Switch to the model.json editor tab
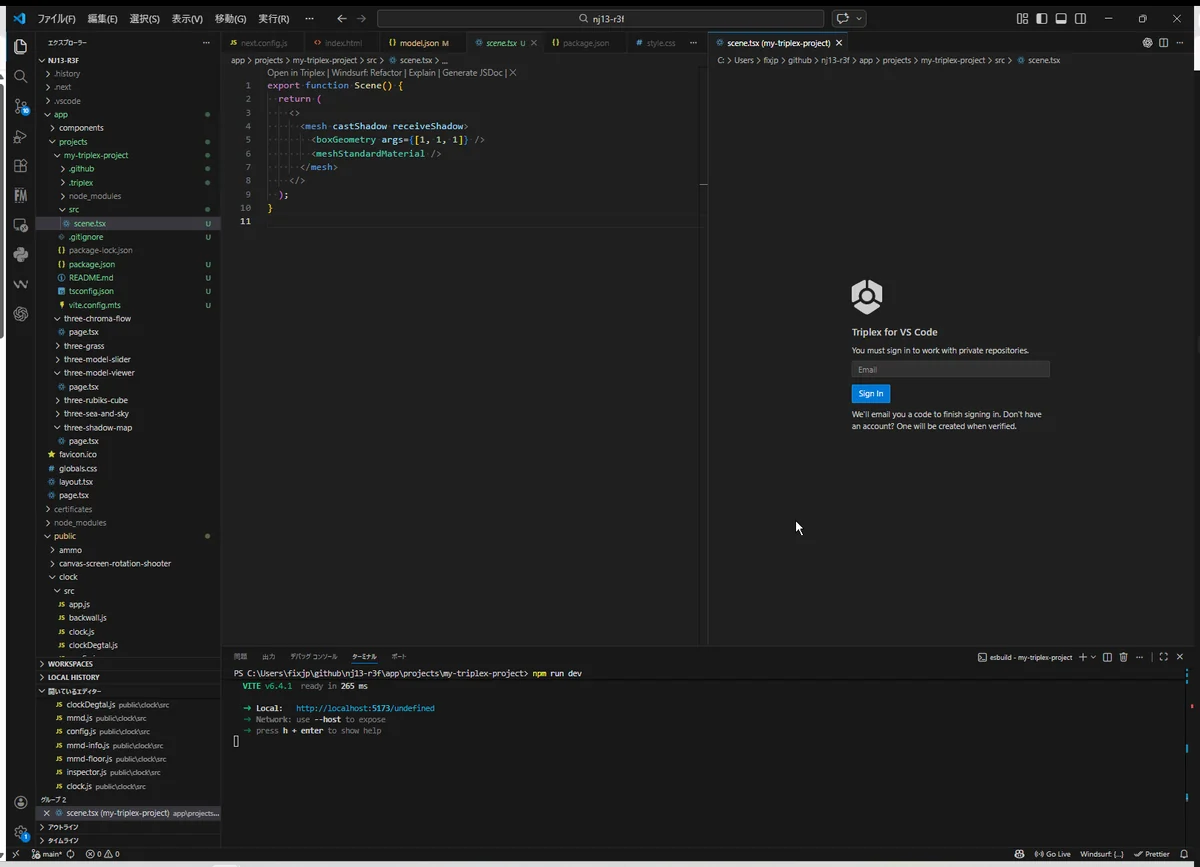Image resolution: width=1200 pixels, height=867 pixels. coord(418,43)
